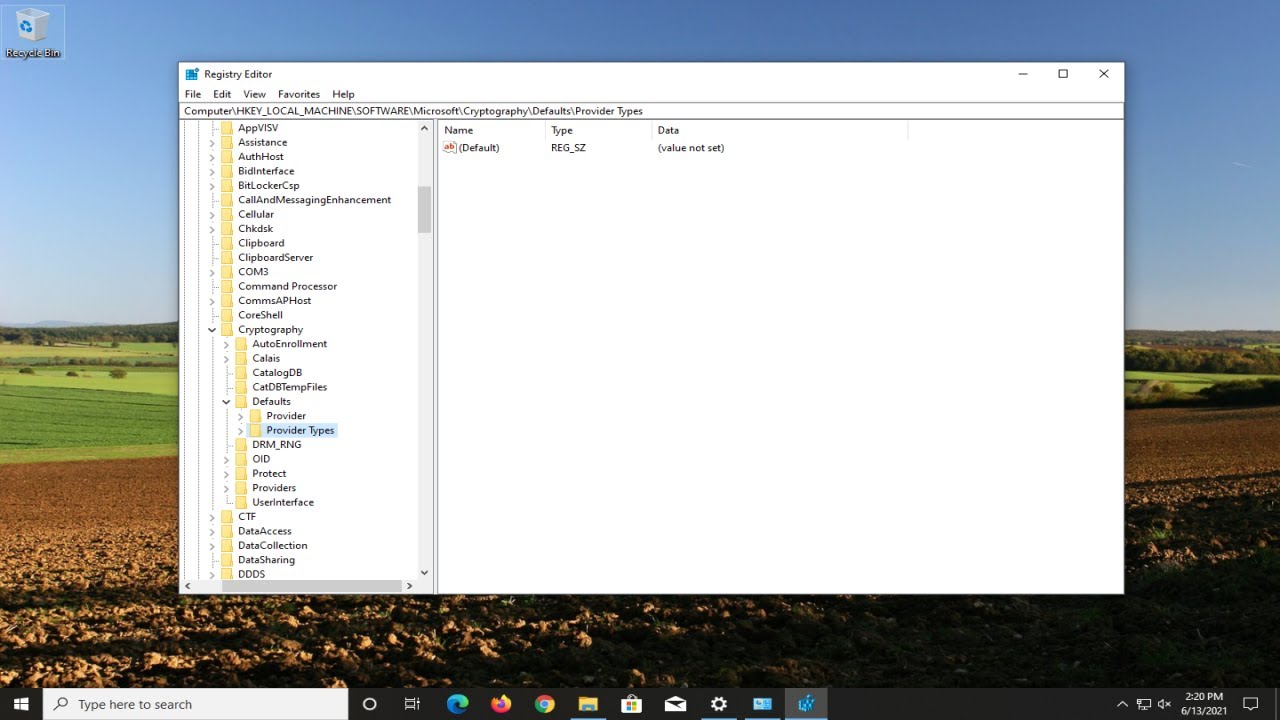
Task: Select the OID key folder icon
Action: click(241, 459)
